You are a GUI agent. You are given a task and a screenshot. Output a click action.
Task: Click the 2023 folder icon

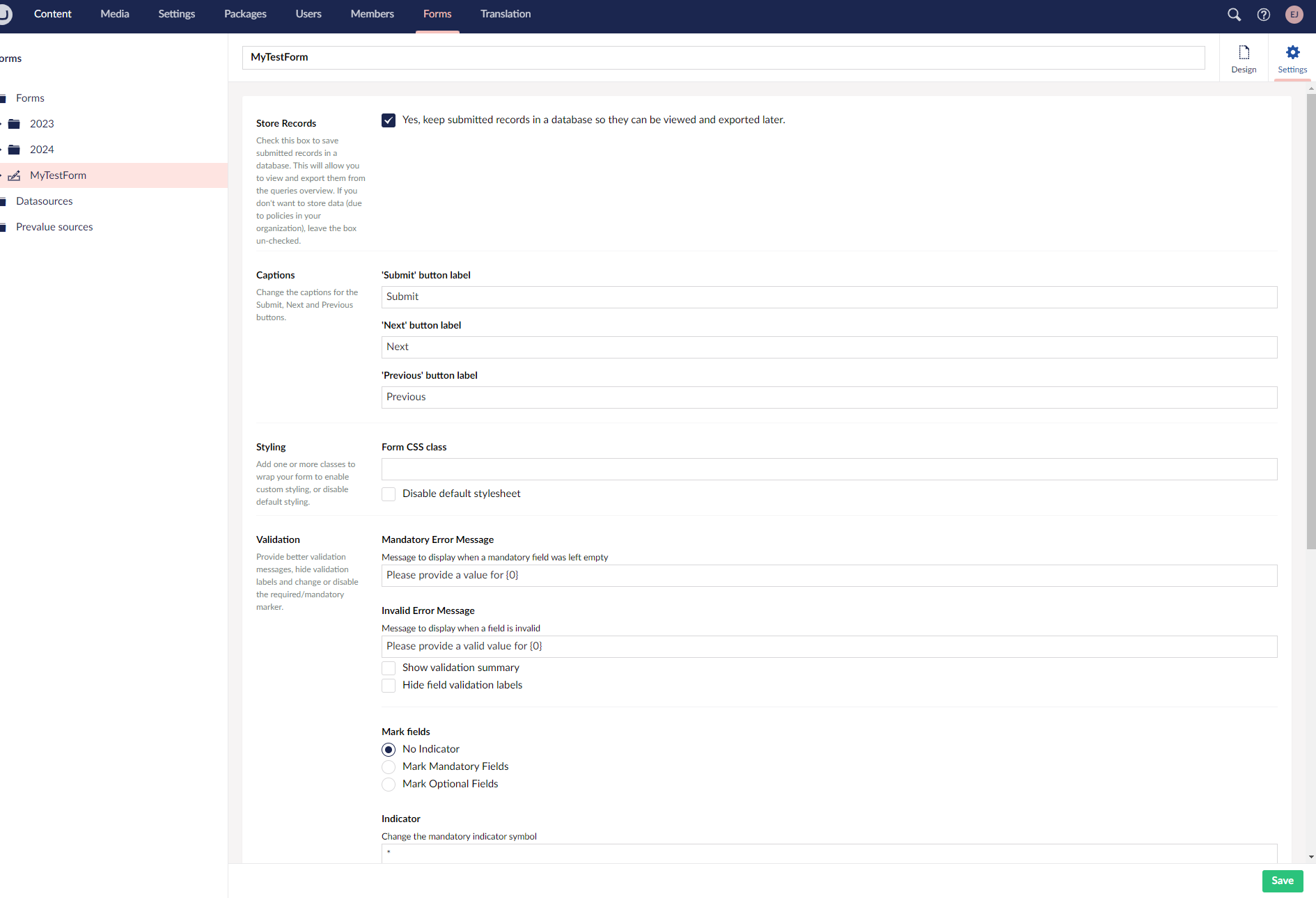(14, 124)
